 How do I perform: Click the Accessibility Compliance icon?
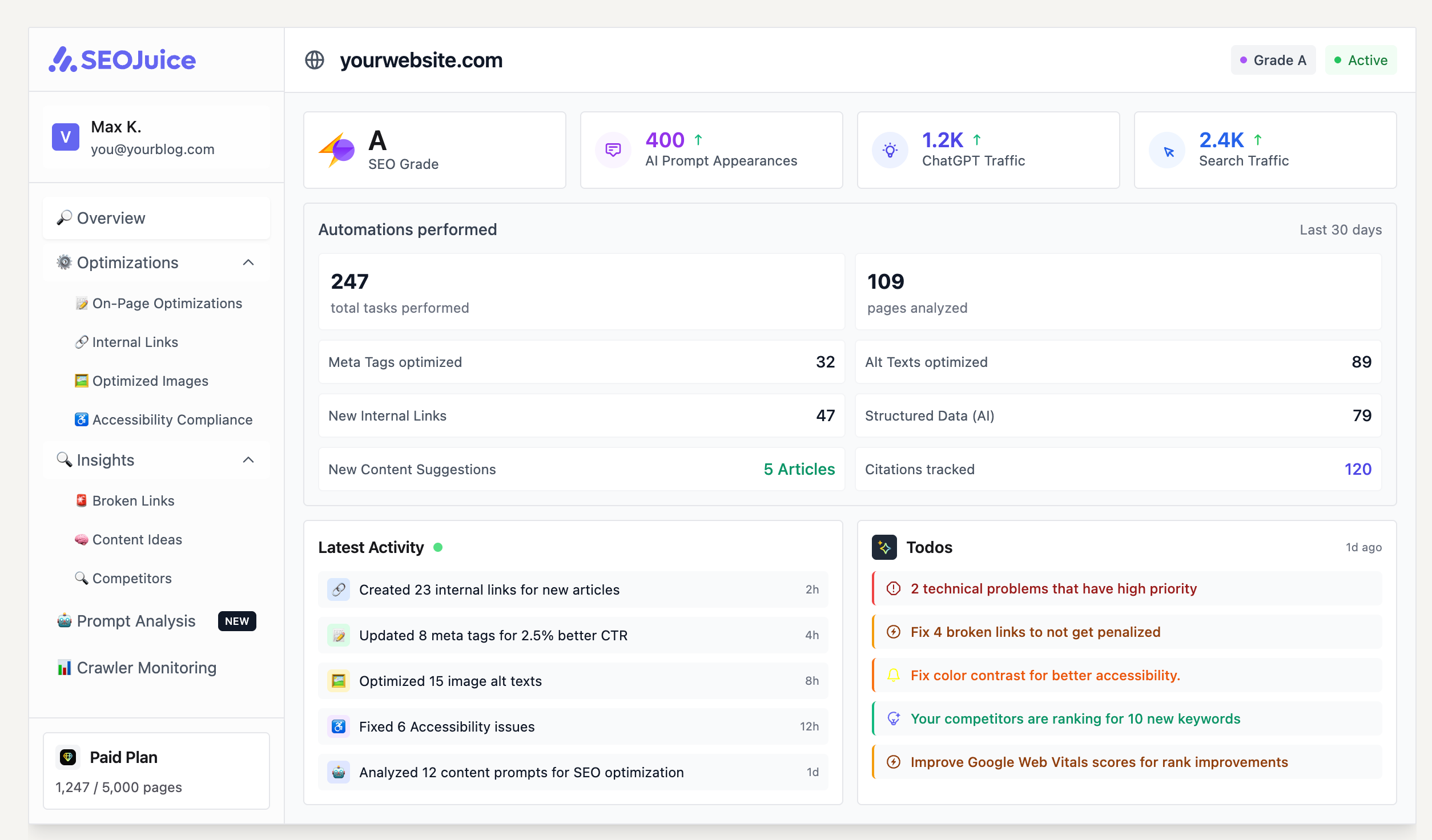(82, 419)
